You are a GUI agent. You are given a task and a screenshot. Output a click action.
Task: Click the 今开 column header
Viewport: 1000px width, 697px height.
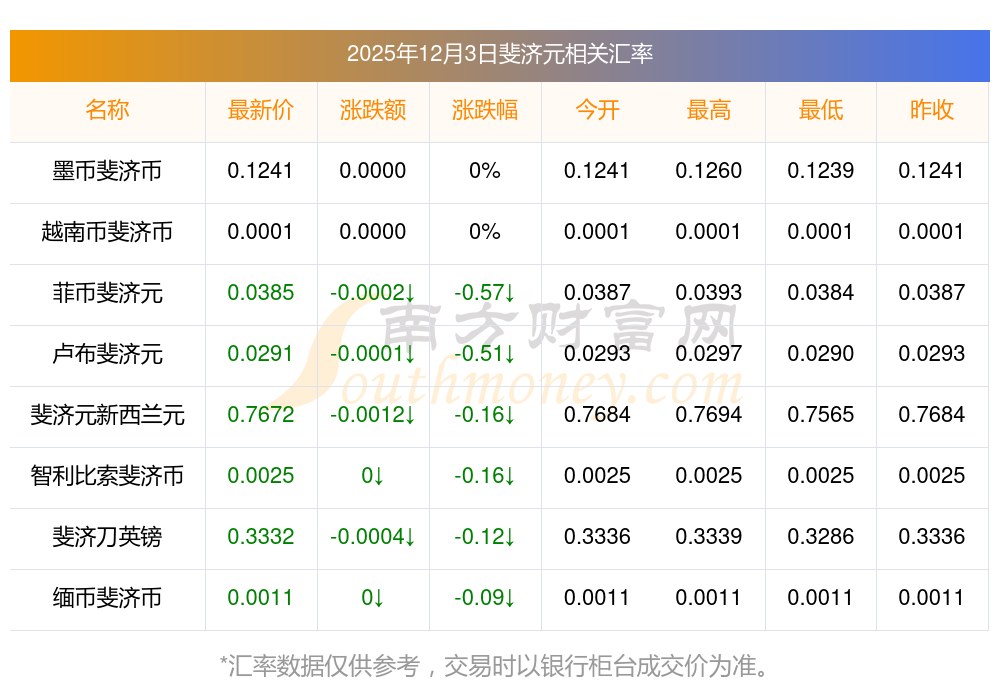[x=596, y=110]
